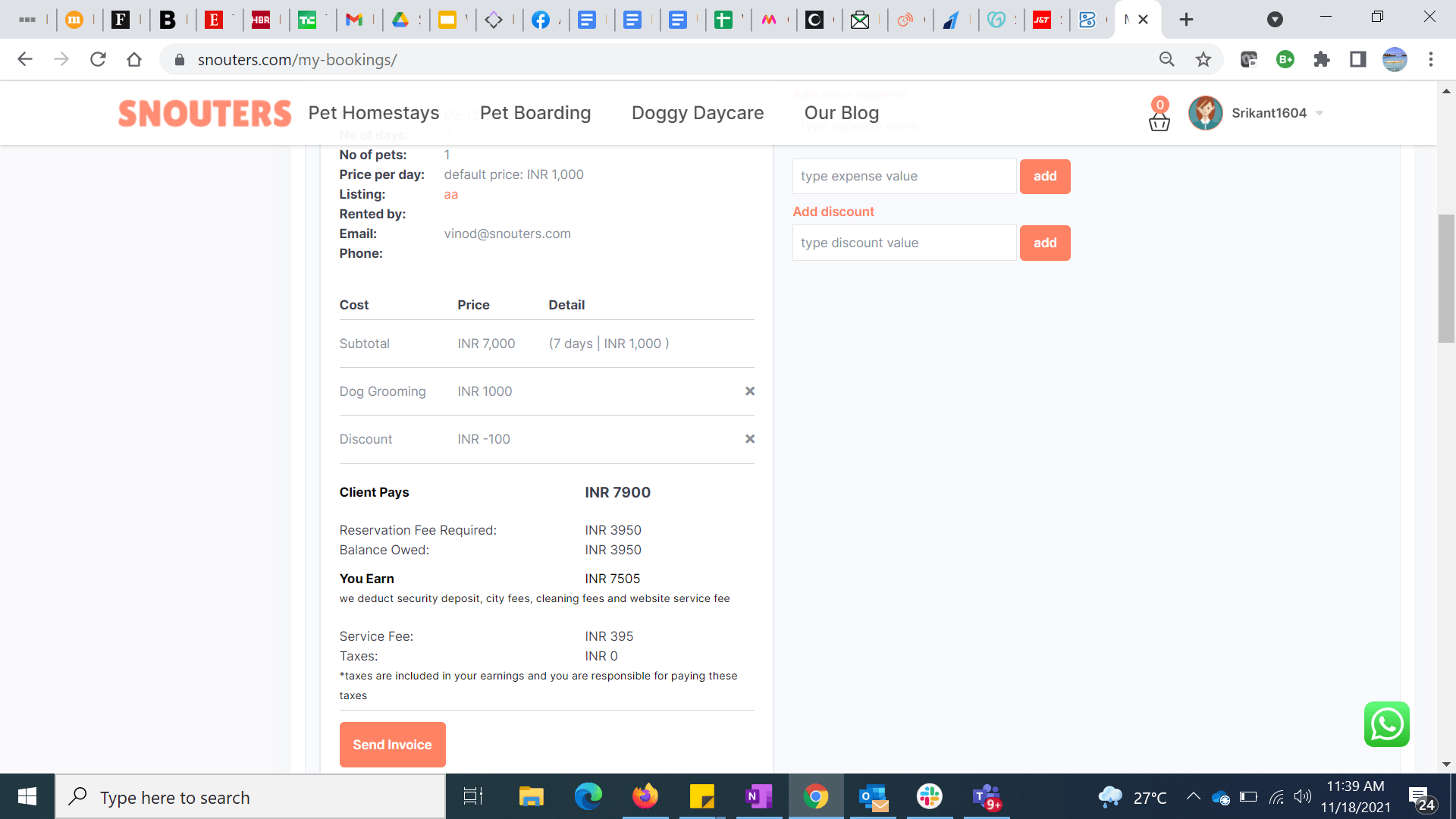Open Microsoft Teams from the taskbar

987,797
